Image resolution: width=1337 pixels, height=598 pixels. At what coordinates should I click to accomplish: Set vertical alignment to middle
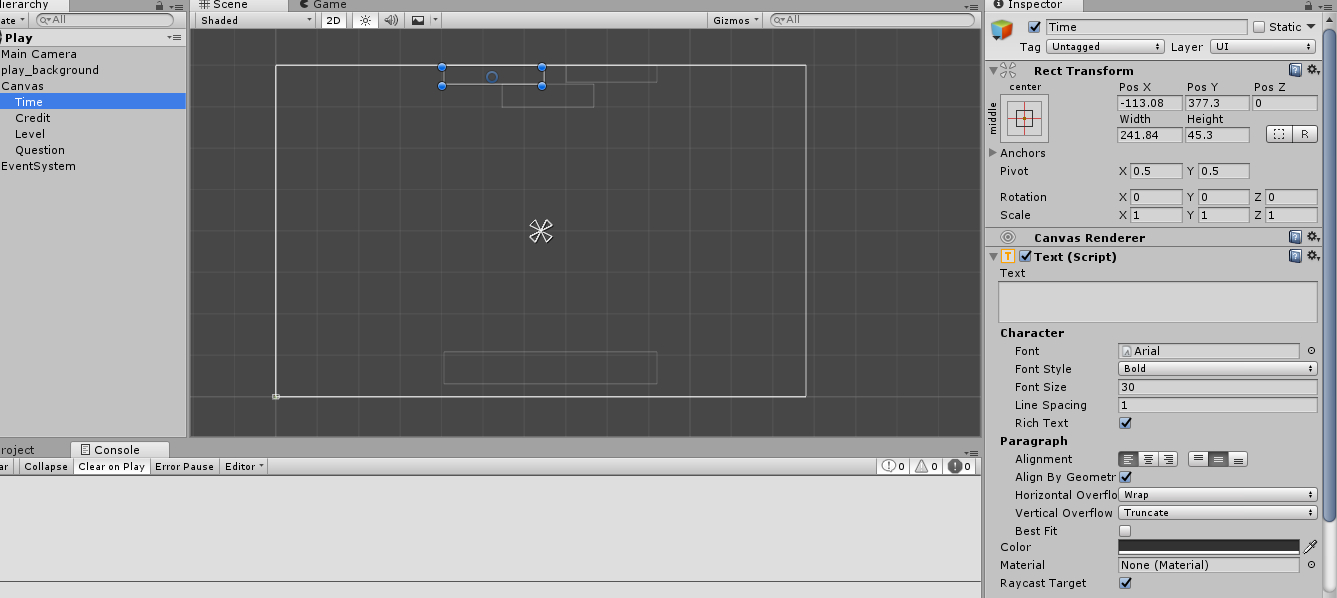[1218, 459]
